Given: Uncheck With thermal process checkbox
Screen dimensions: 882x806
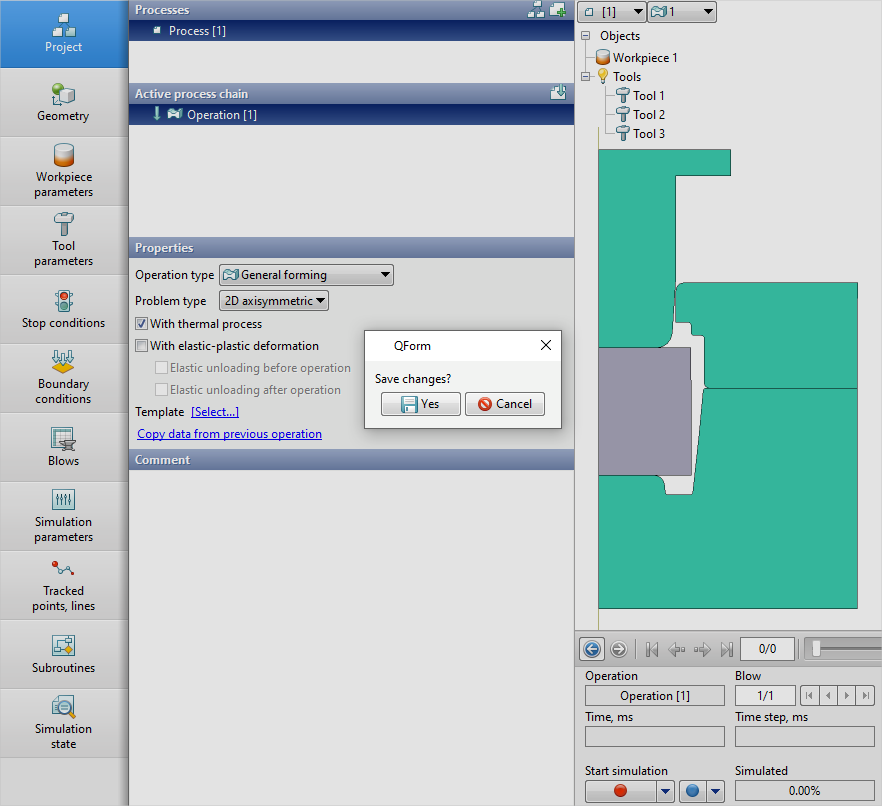Looking at the screenshot, I should (142, 324).
